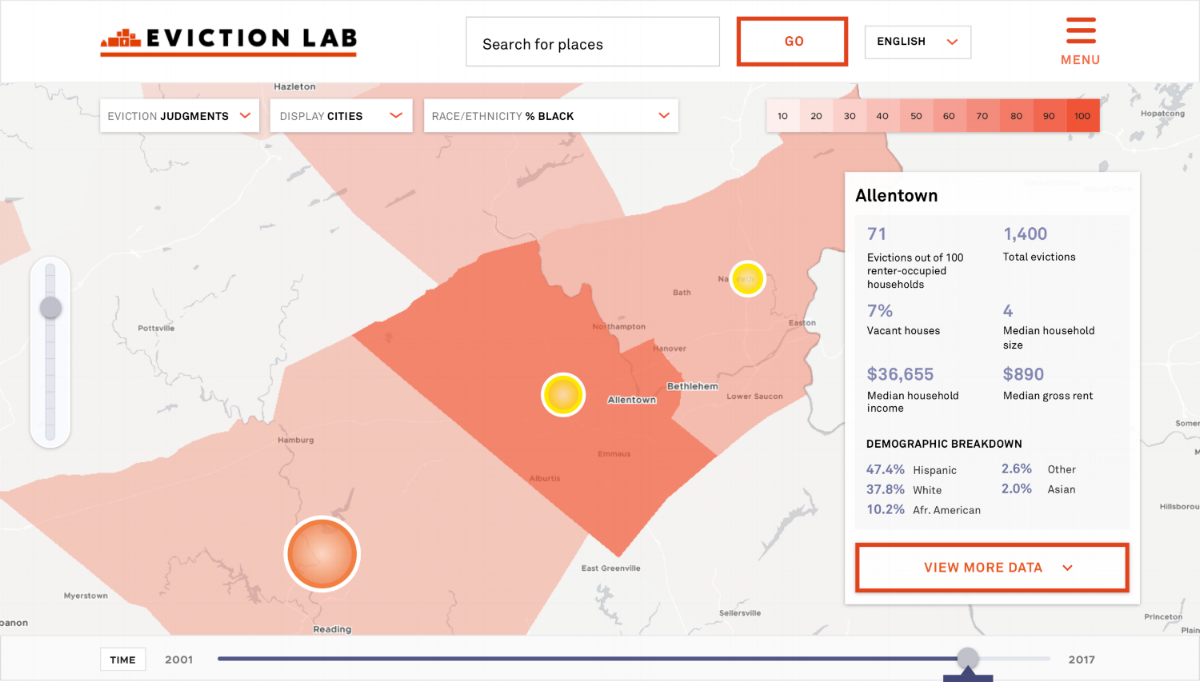
Task: Select legend swatch 30
Action: pos(850,116)
